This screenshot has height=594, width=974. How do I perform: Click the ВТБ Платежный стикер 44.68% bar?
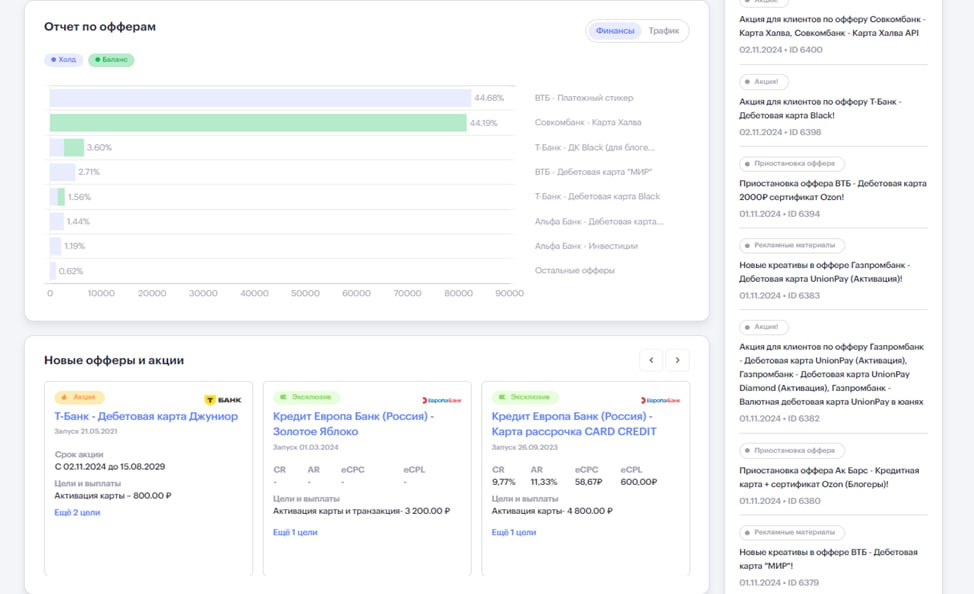pos(260,98)
